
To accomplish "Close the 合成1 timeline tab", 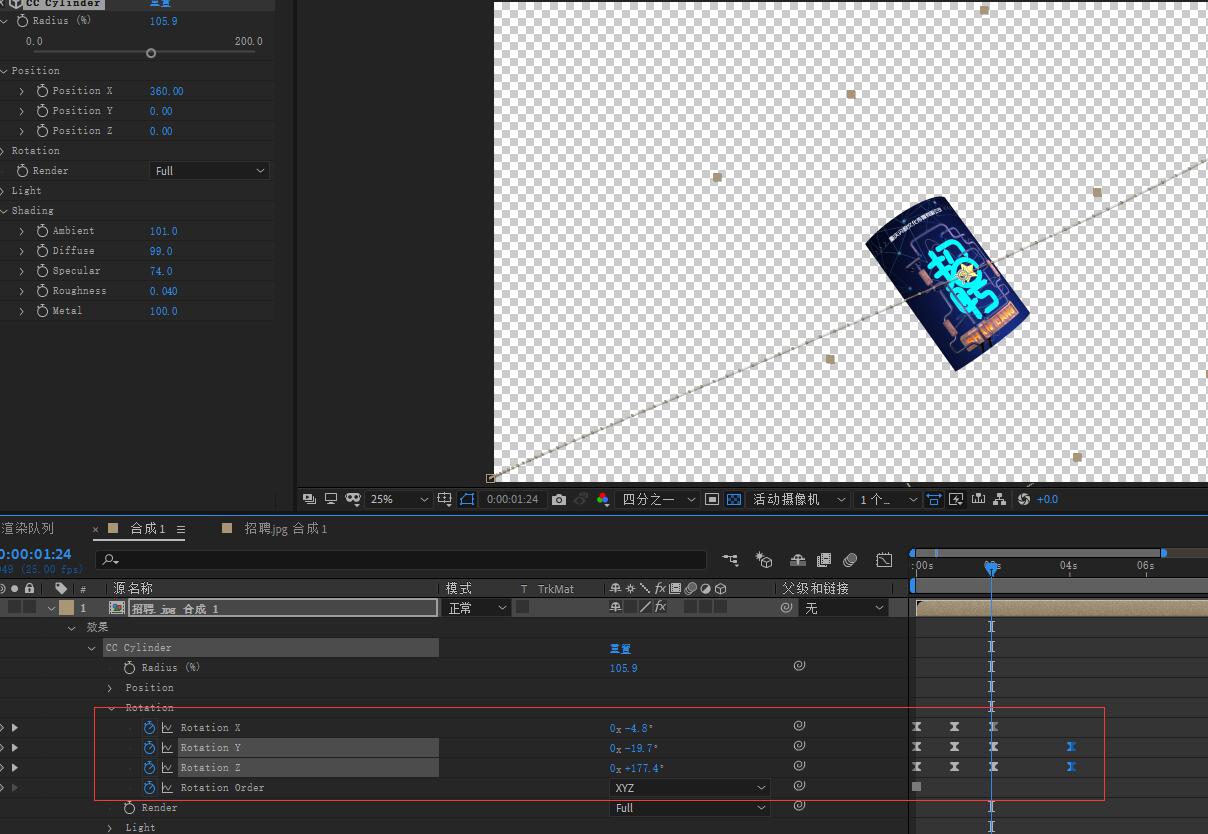I will 96,529.
